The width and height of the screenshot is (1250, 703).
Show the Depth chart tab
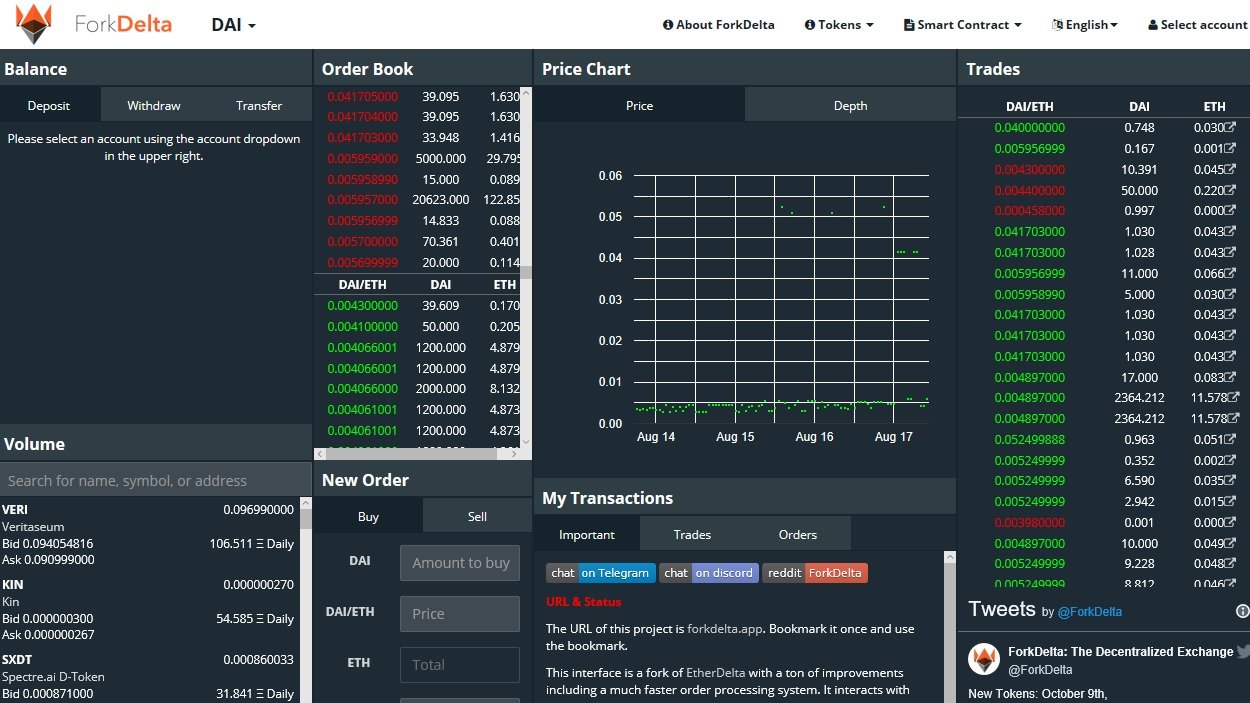coord(850,106)
